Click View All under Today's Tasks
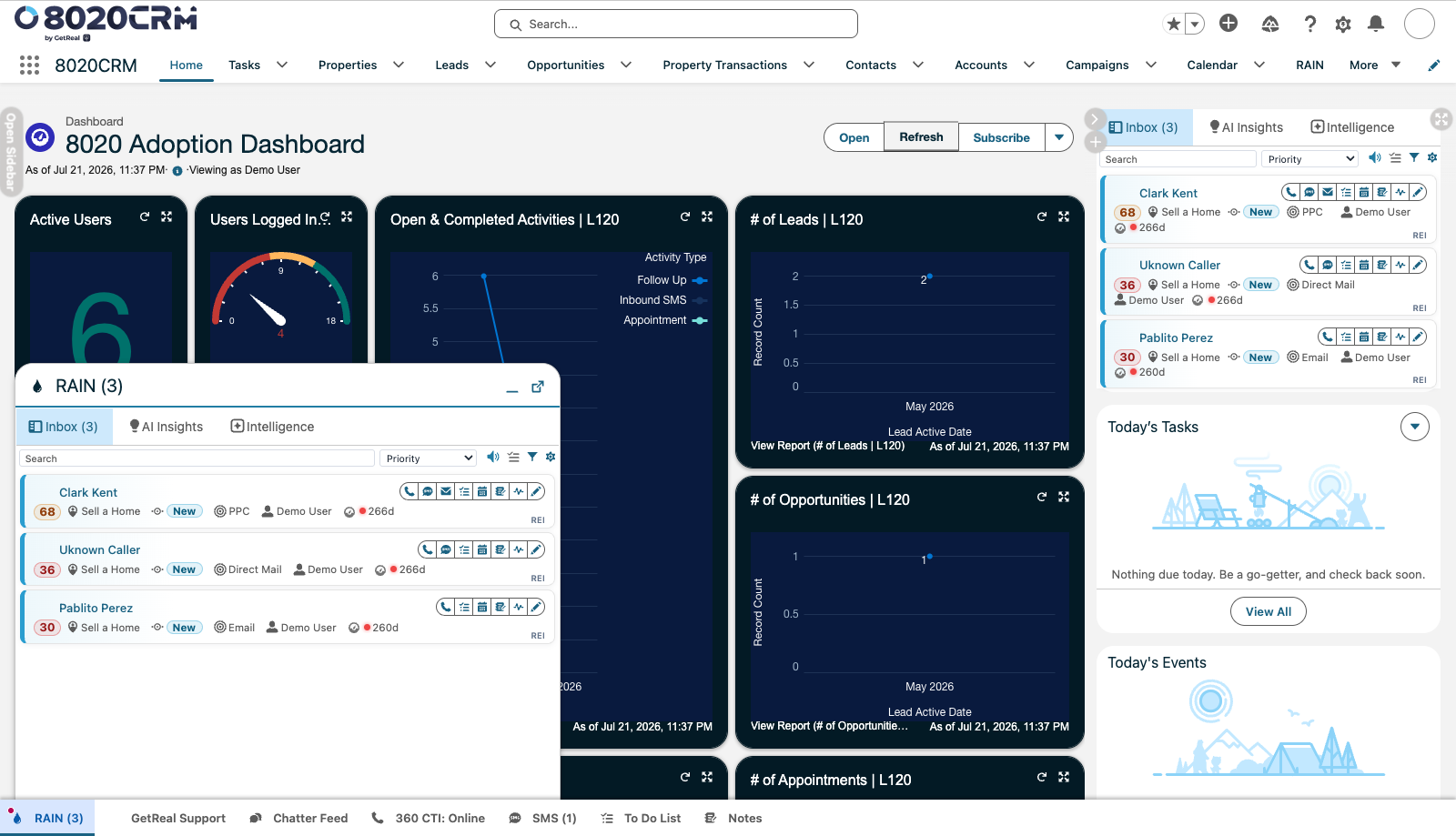1456x836 pixels. [1269, 611]
